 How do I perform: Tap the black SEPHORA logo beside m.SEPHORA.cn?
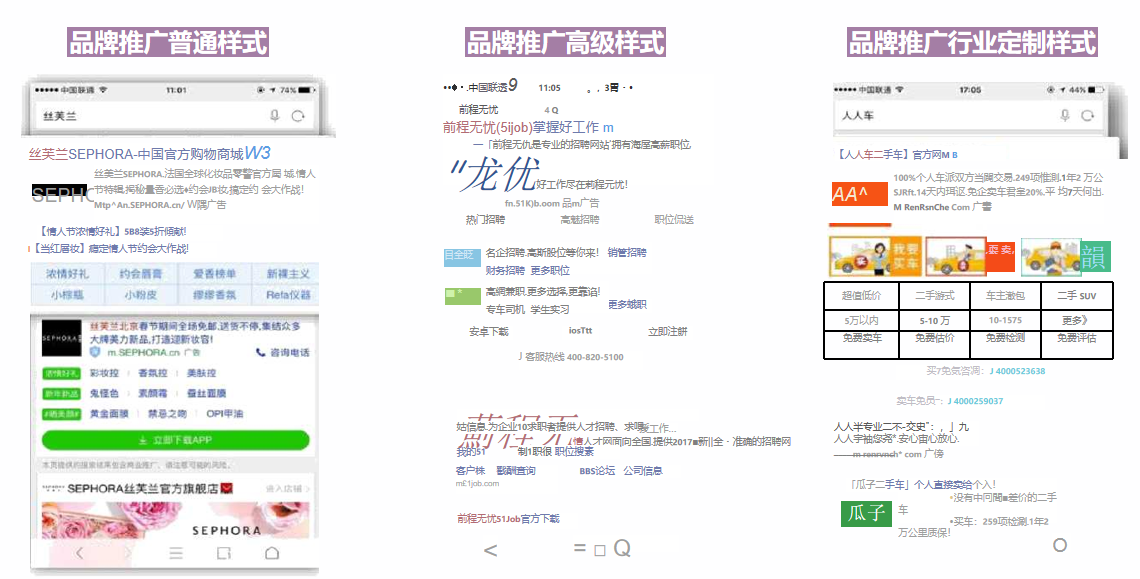(x=61, y=338)
